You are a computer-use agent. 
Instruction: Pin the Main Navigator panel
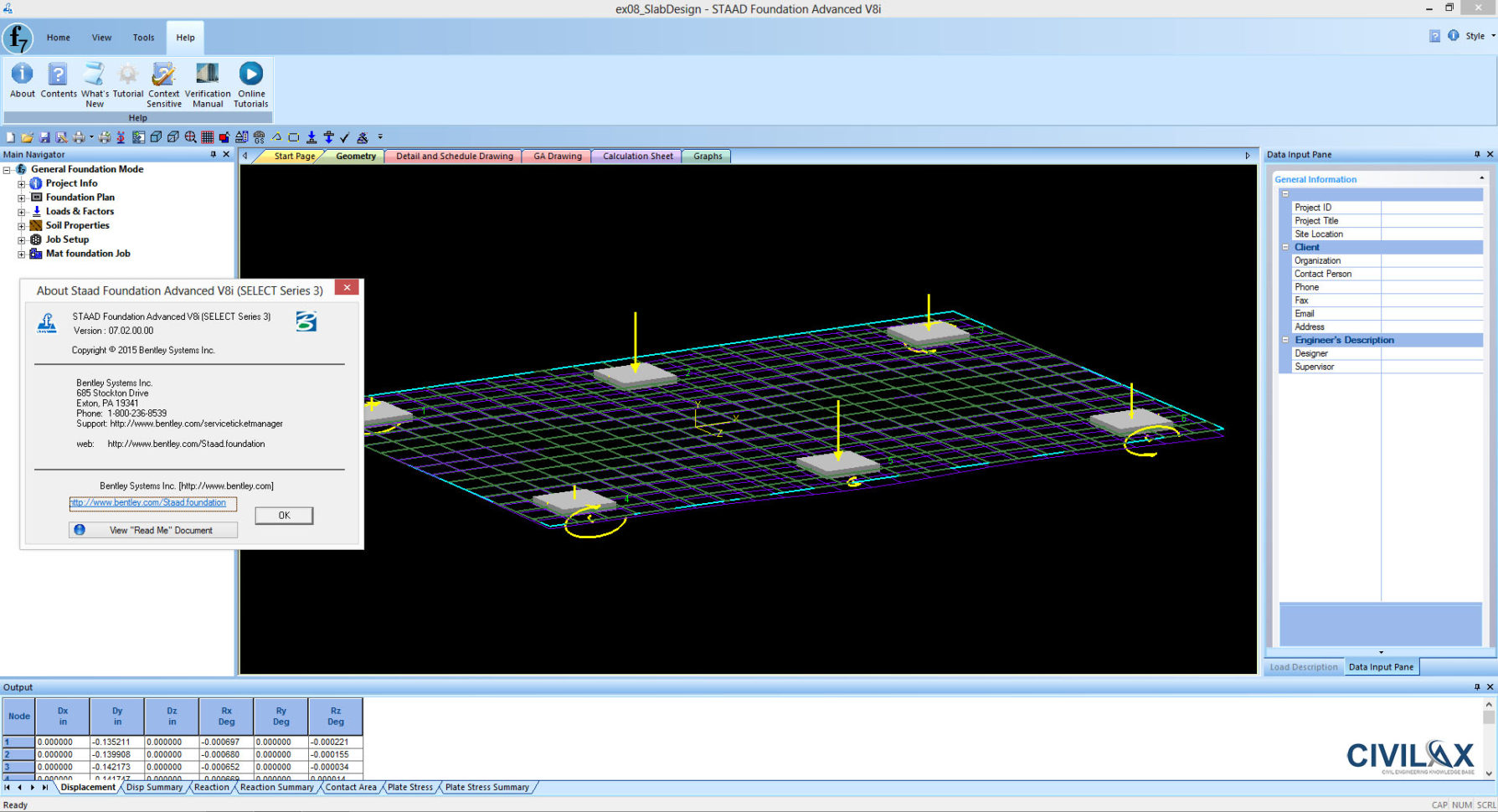coord(214,154)
